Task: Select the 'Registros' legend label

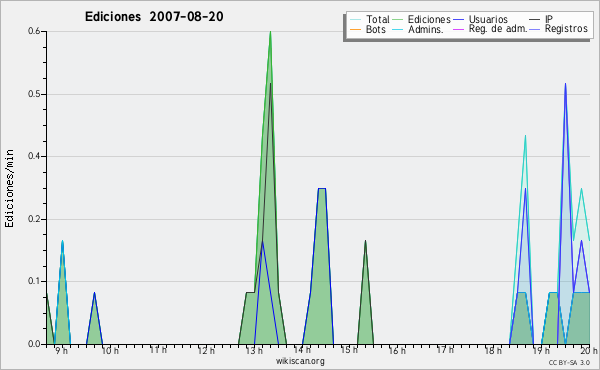Action: tap(566, 29)
